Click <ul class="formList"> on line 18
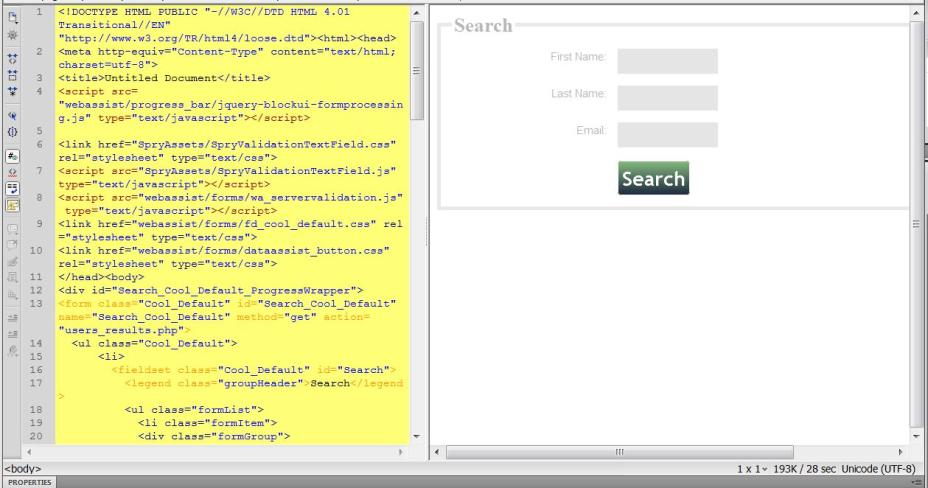This screenshot has height=488, width=928. pyautogui.click(x=194, y=409)
